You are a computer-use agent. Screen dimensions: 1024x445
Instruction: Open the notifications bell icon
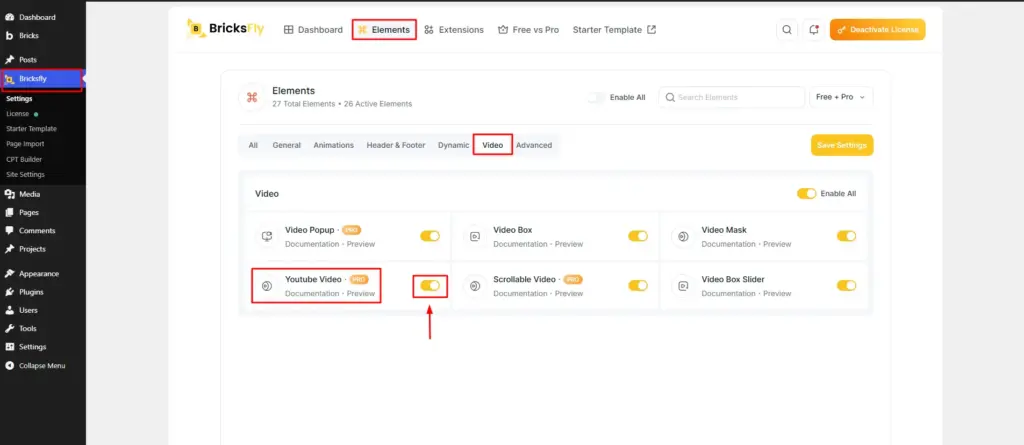(x=813, y=29)
